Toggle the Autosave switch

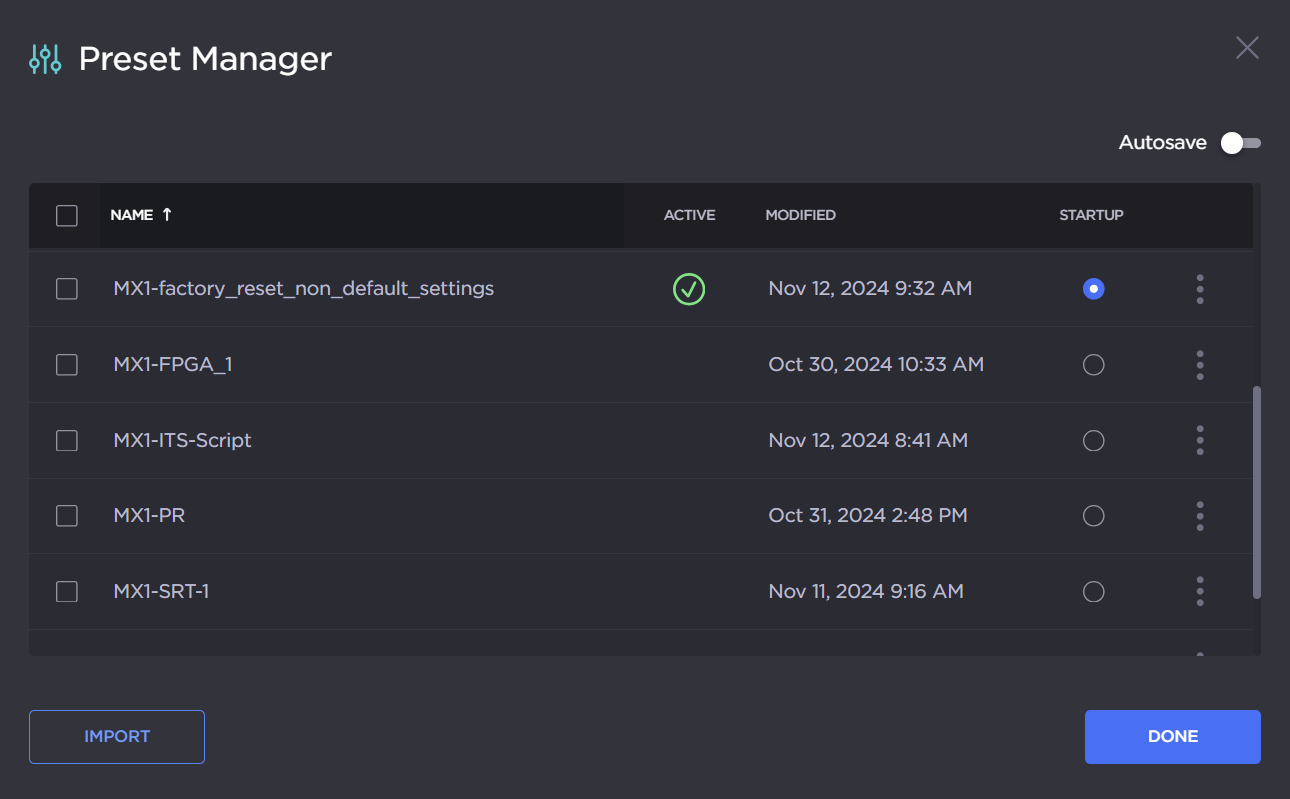click(x=1240, y=143)
